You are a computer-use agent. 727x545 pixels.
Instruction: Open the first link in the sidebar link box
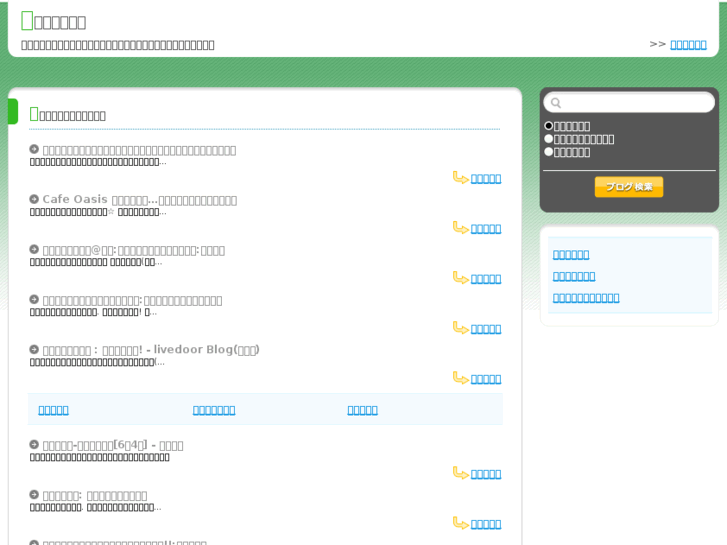571,255
